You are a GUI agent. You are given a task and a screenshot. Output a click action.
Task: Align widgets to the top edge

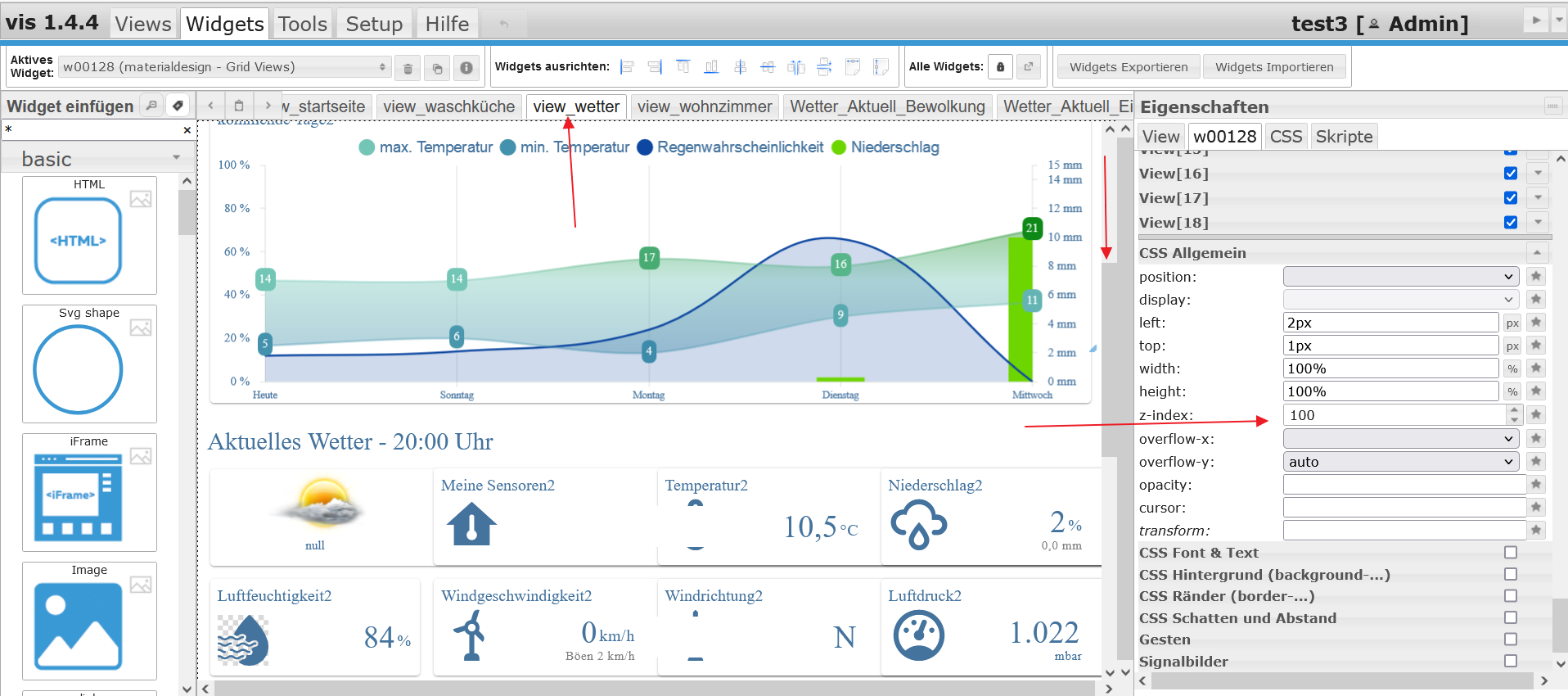pyautogui.click(x=683, y=67)
